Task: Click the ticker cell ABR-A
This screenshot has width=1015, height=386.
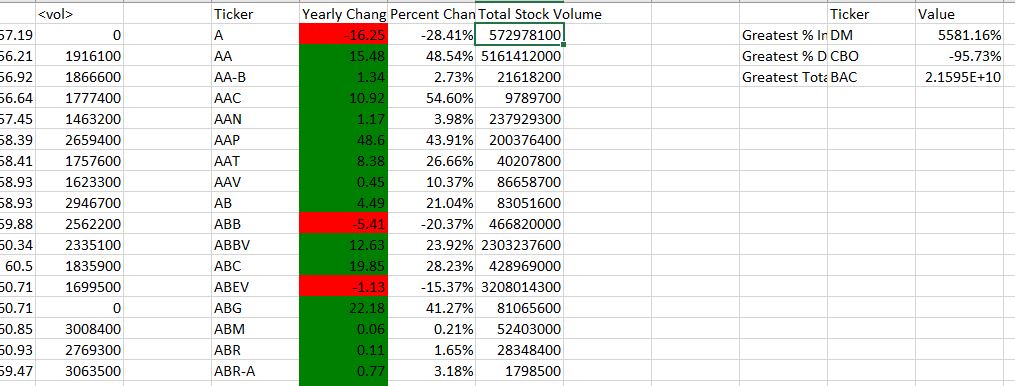Action: (256, 371)
